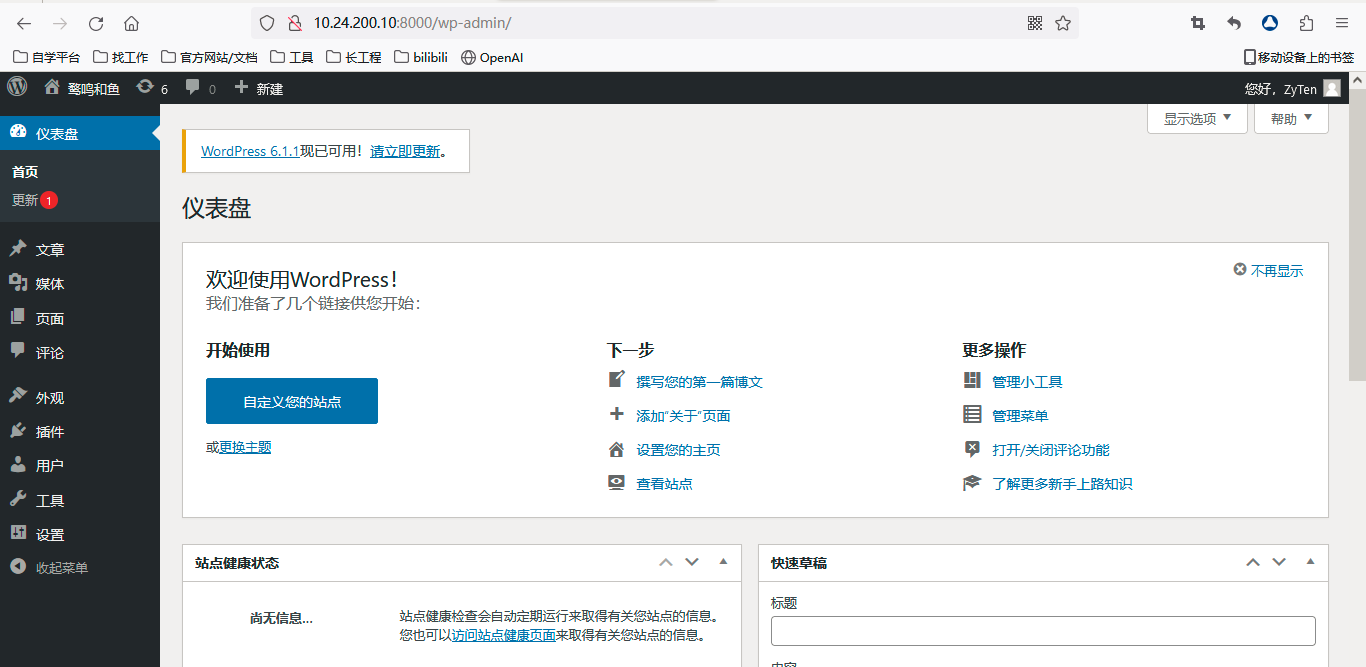
Task: Bookmark this page with the star icon
Action: coord(1063,23)
